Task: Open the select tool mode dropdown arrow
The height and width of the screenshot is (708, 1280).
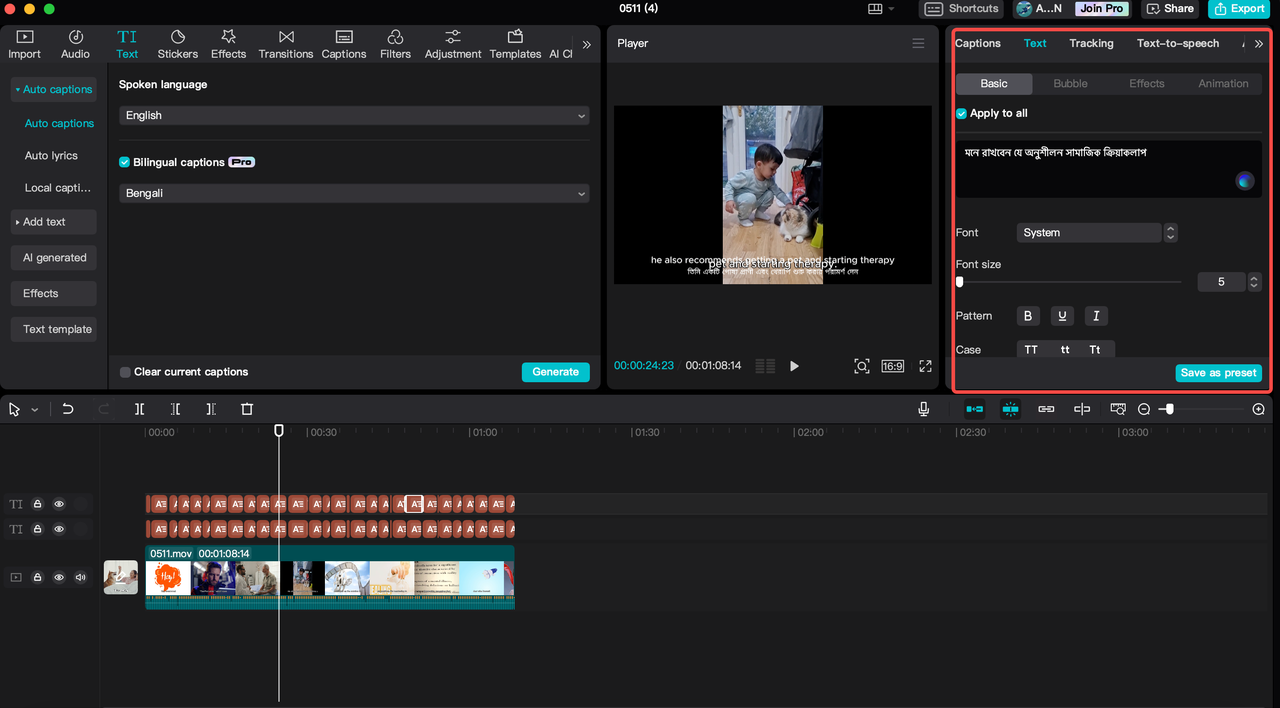Action: tap(35, 409)
